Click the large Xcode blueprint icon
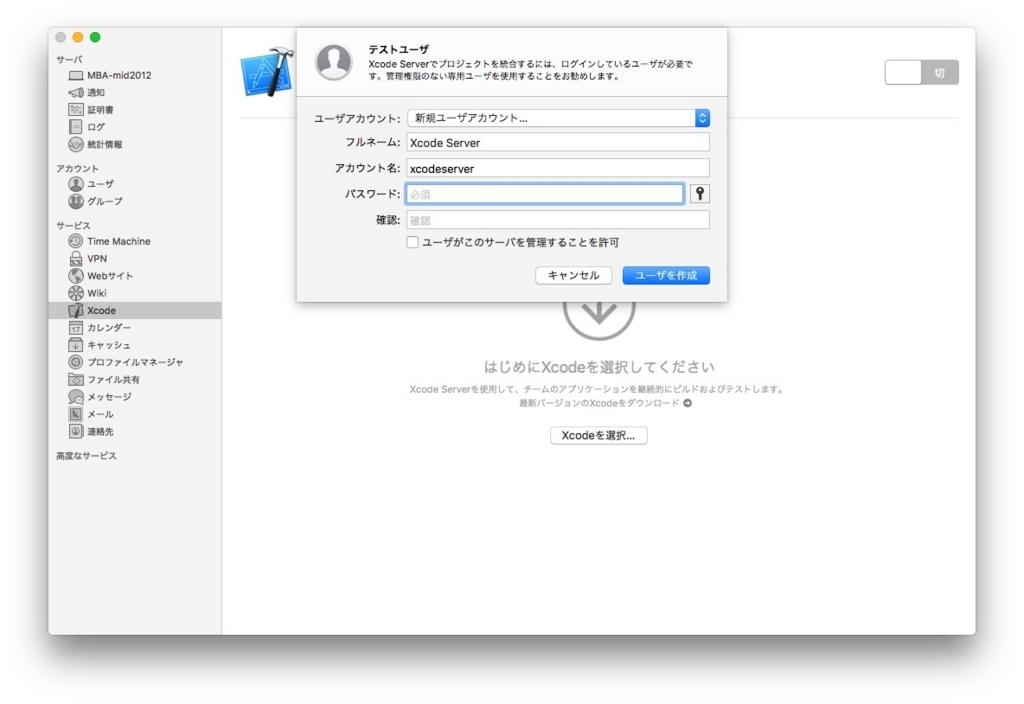 tap(267, 72)
